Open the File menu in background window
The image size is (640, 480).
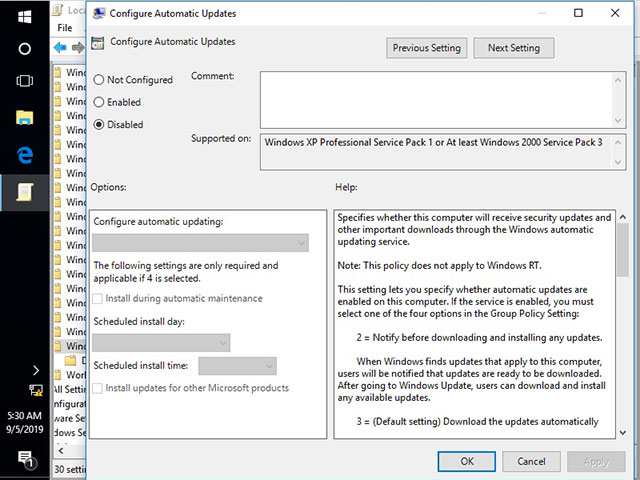pos(64,28)
